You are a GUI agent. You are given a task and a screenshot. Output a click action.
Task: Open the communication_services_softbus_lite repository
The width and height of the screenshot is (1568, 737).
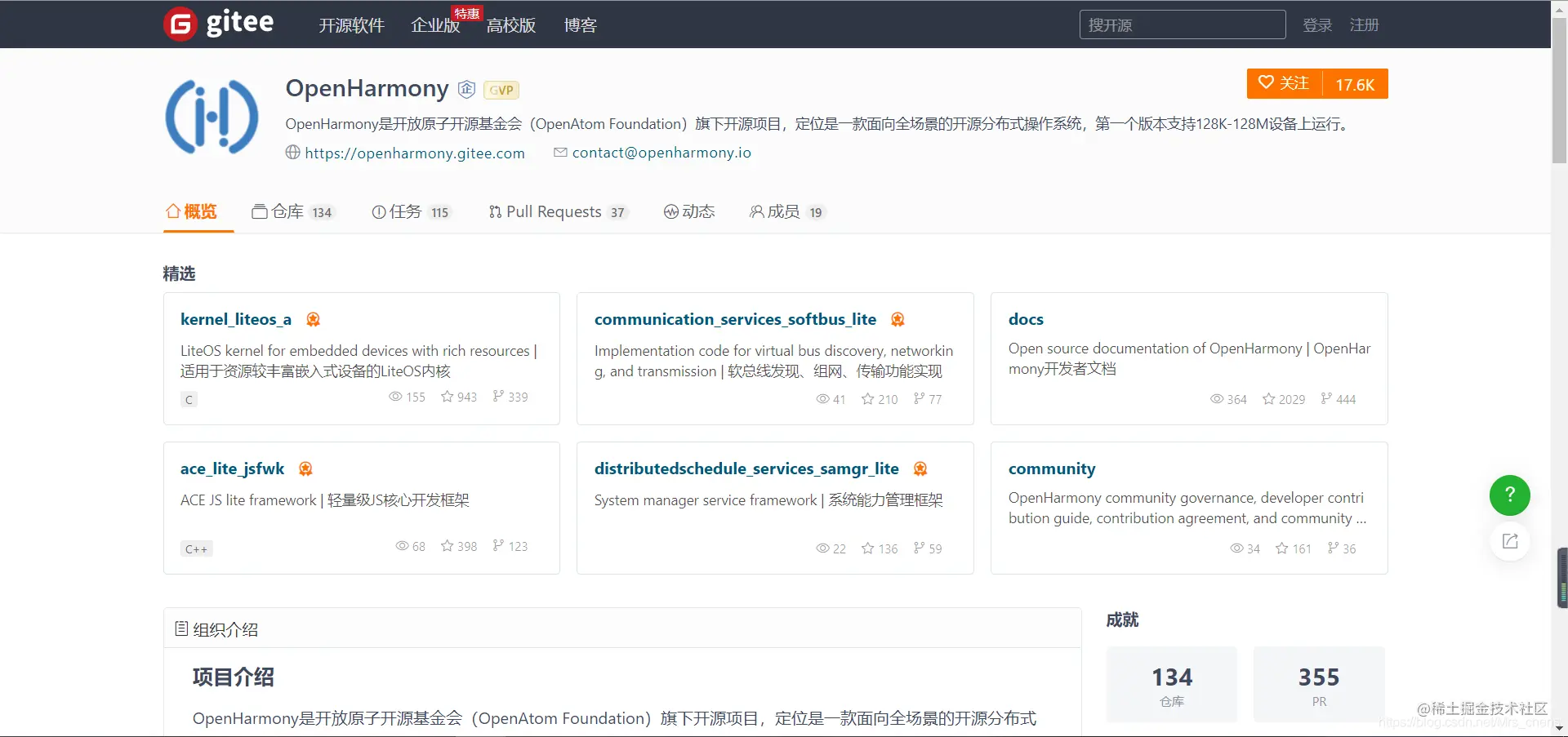point(735,319)
